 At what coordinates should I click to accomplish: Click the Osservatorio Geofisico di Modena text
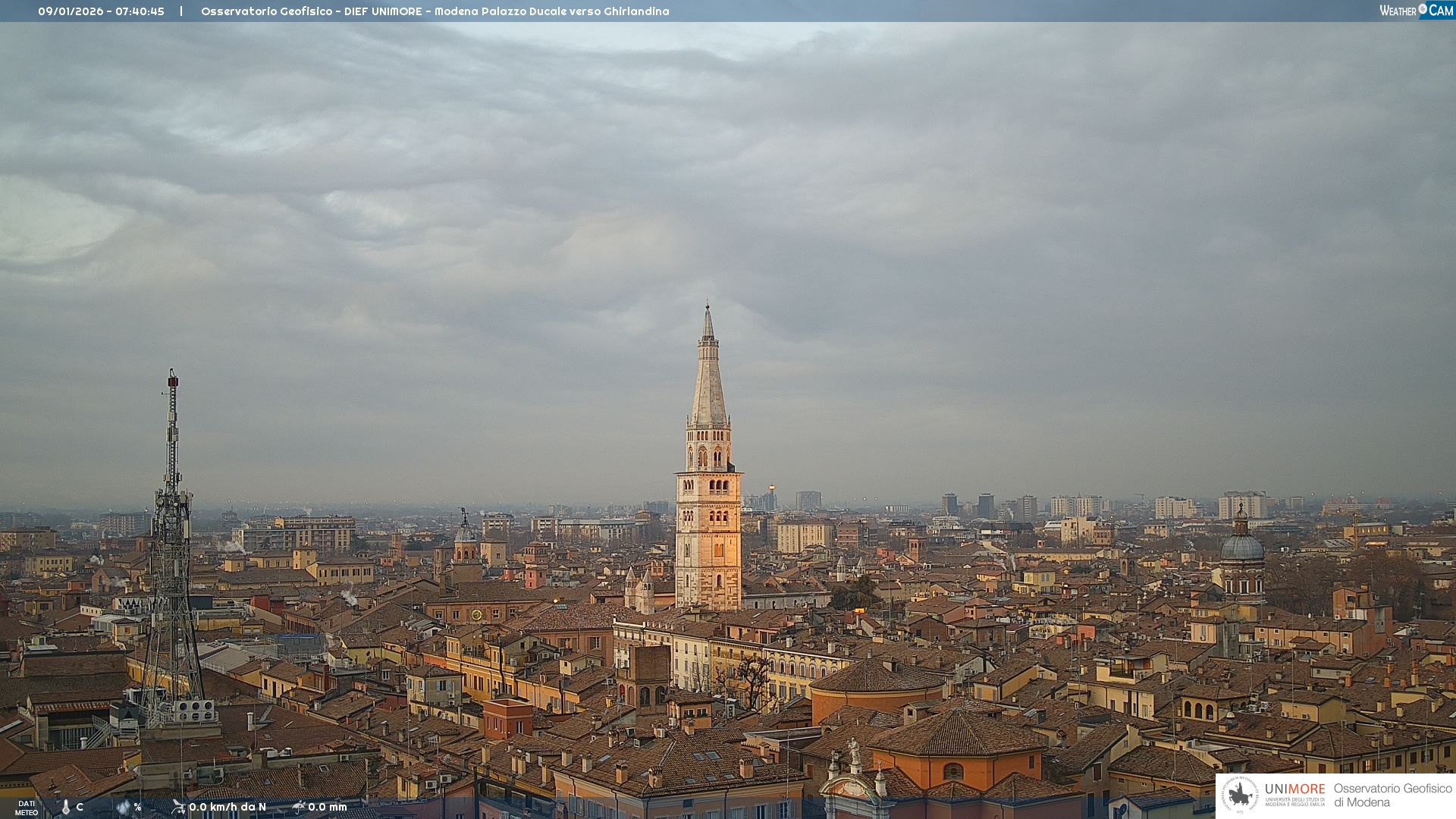1392,795
